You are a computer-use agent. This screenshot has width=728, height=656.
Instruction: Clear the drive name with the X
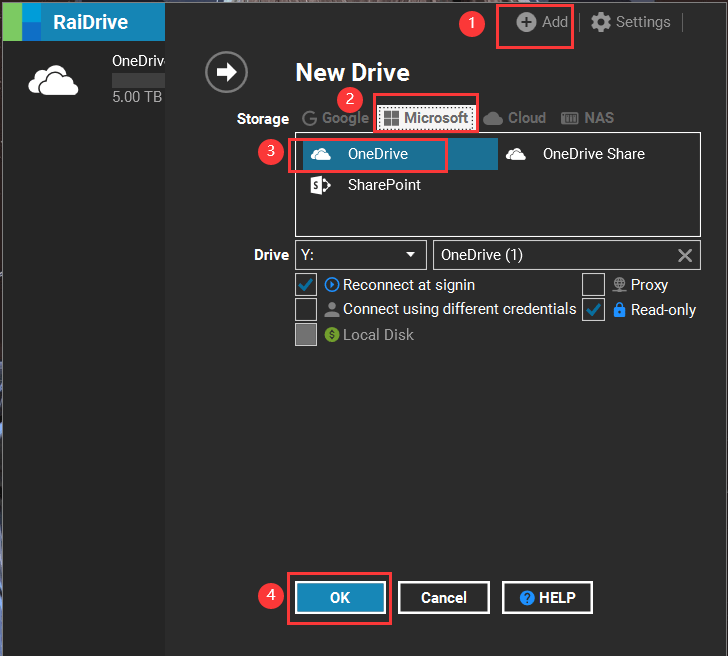pos(685,255)
